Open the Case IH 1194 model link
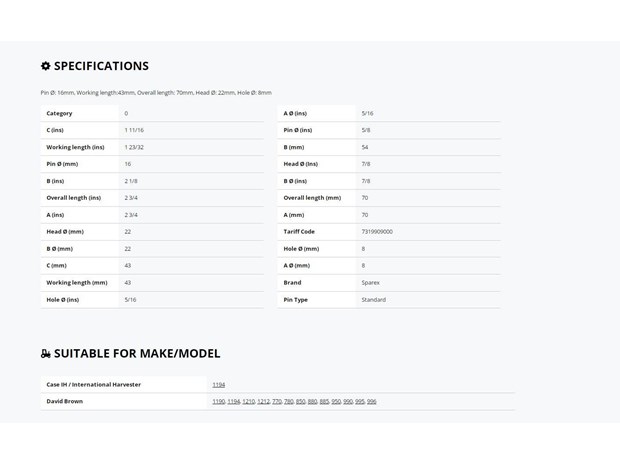The width and height of the screenshot is (620, 465). [219, 385]
